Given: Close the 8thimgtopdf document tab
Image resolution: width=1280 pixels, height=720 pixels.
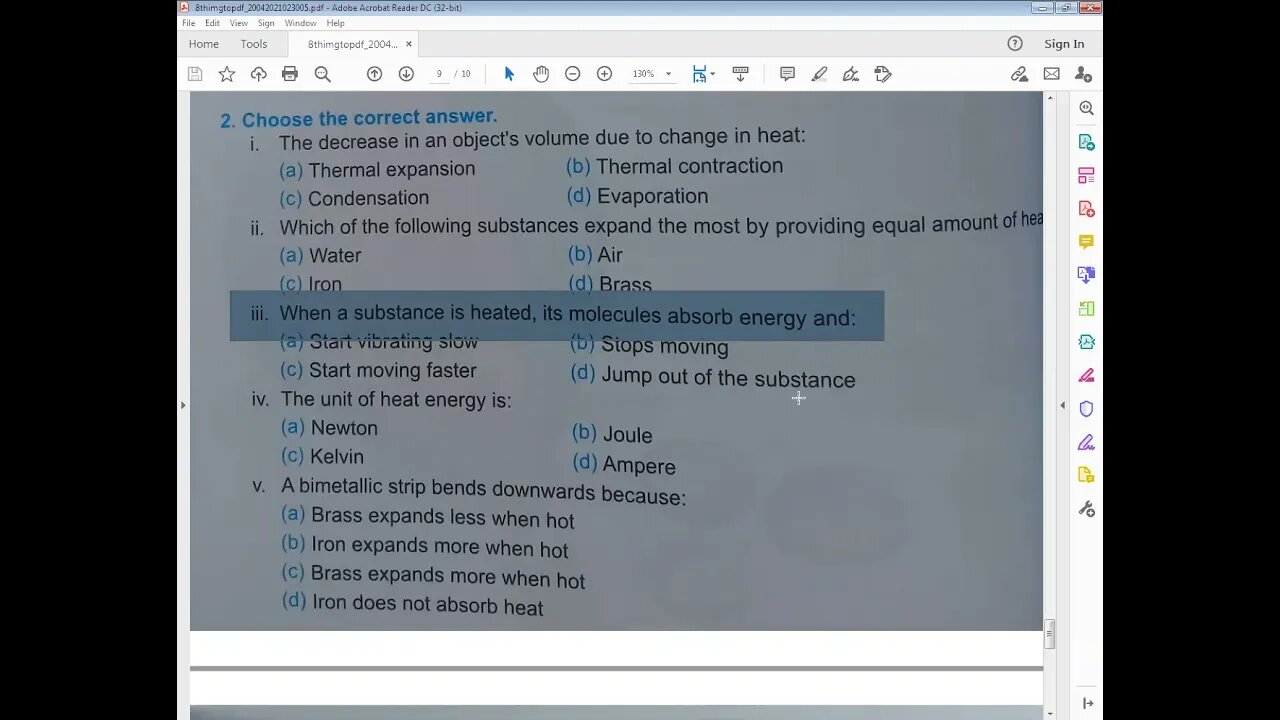Looking at the screenshot, I should point(409,44).
